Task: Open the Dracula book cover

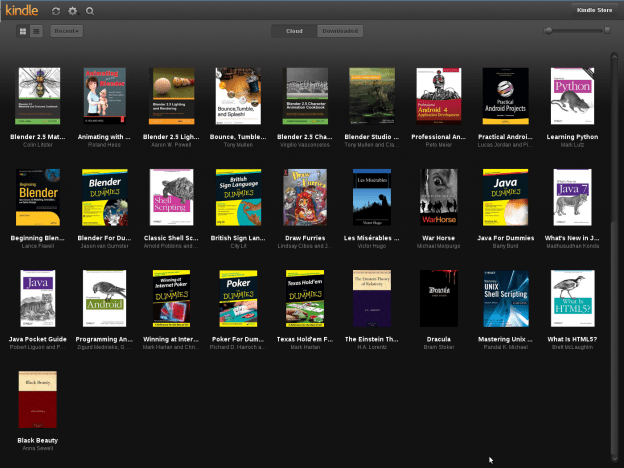Action: click(x=439, y=298)
